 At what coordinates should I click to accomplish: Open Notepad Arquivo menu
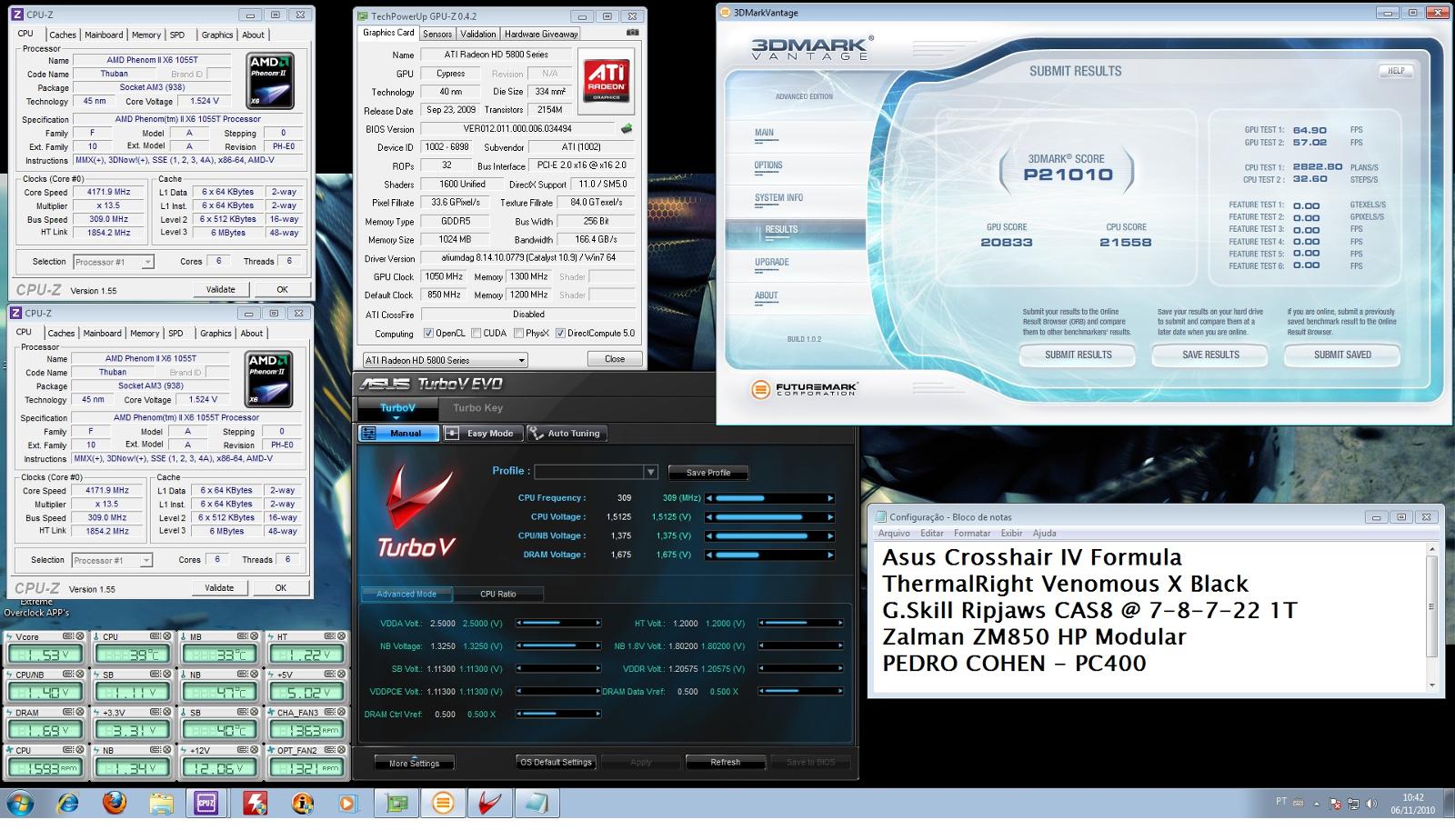[x=893, y=534]
